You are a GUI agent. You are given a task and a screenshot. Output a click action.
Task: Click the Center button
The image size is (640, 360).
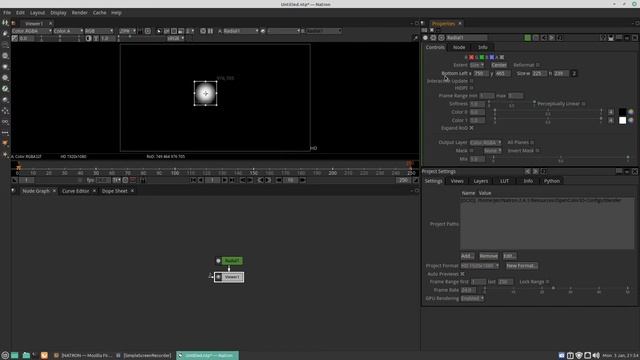(x=499, y=65)
